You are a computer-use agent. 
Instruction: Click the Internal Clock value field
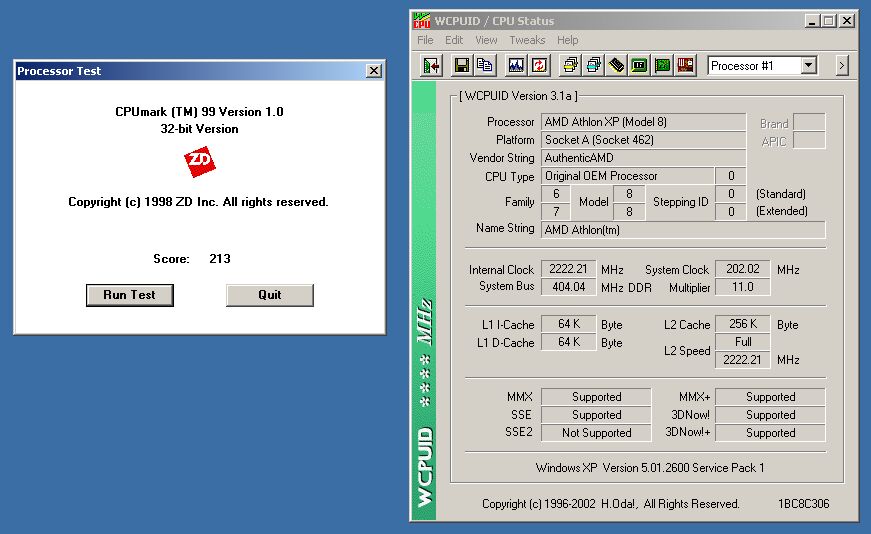point(568,270)
